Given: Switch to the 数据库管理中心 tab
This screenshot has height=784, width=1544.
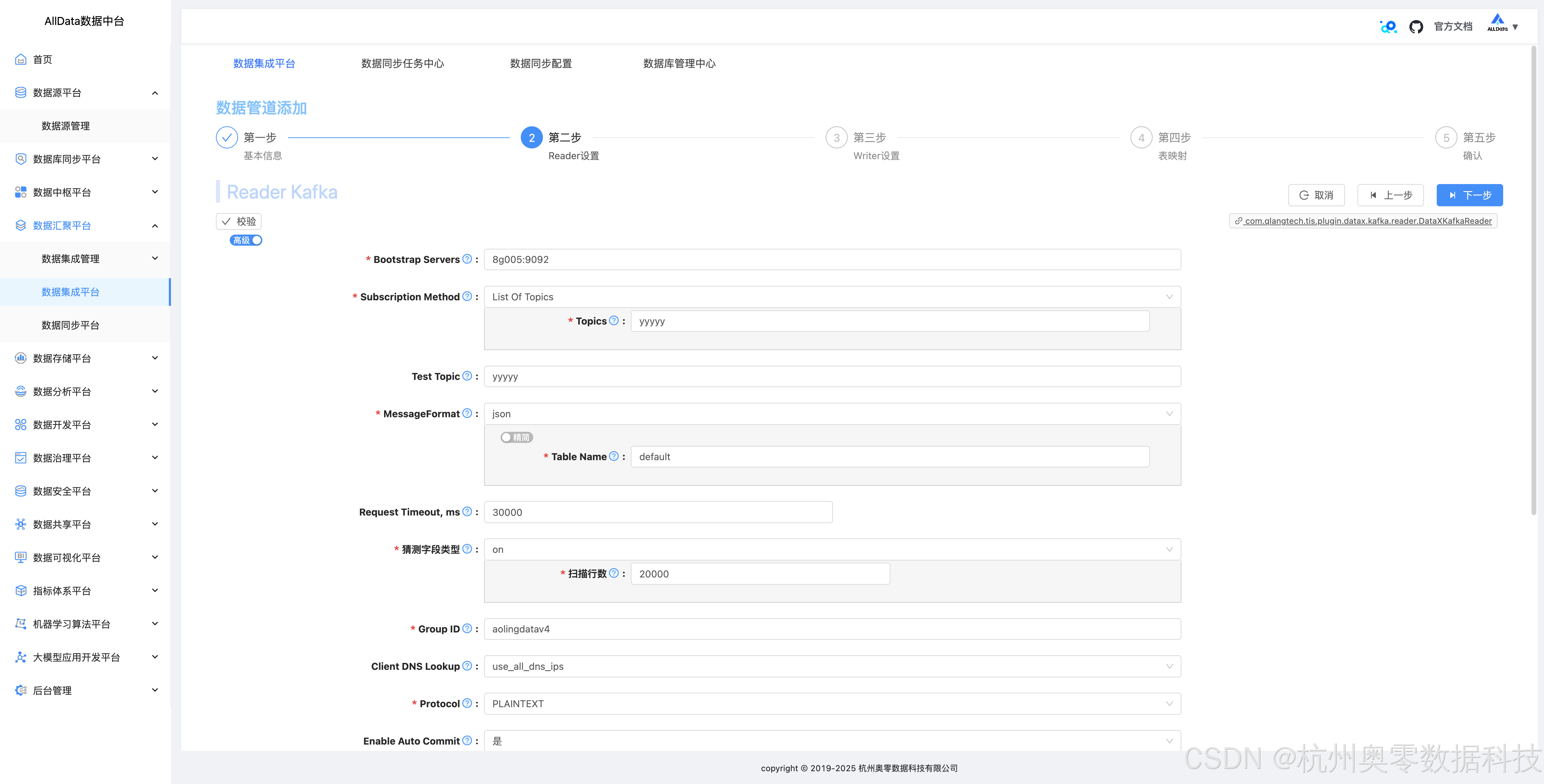Looking at the screenshot, I should point(679,64).
